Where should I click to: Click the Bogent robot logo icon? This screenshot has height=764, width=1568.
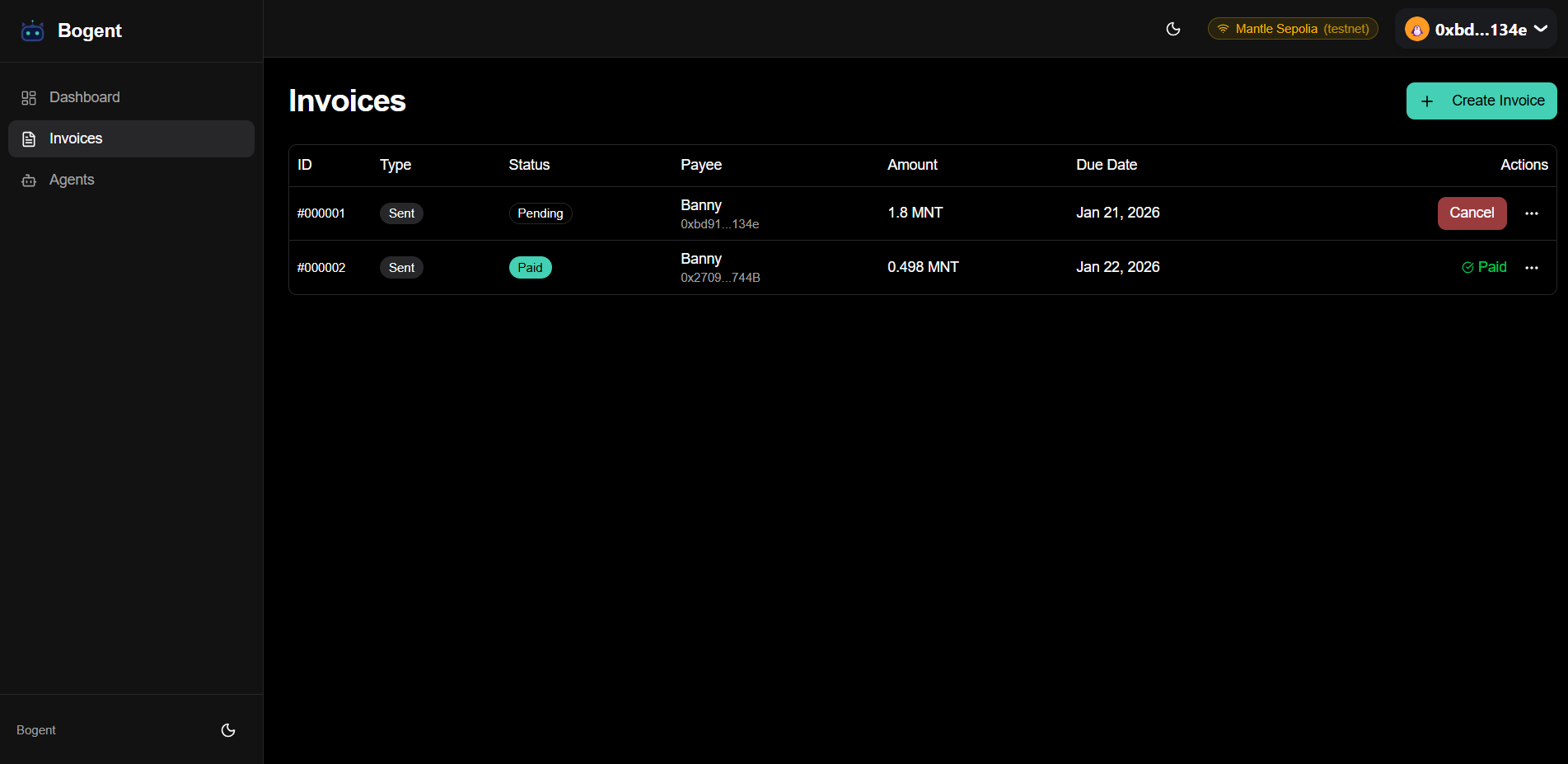click(32, 31)
